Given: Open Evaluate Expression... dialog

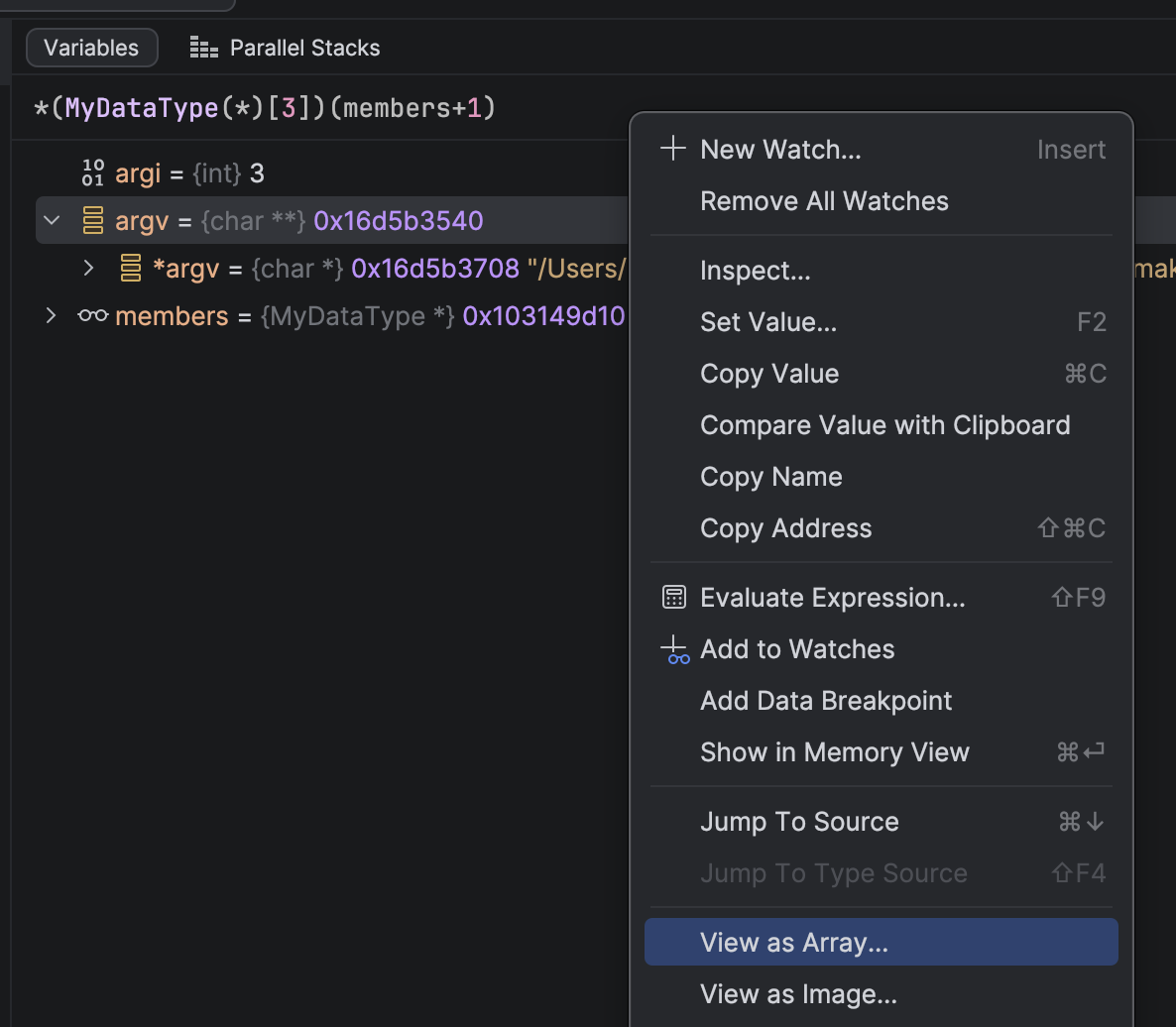Looking at the screenshot, I should click(882, 598).
